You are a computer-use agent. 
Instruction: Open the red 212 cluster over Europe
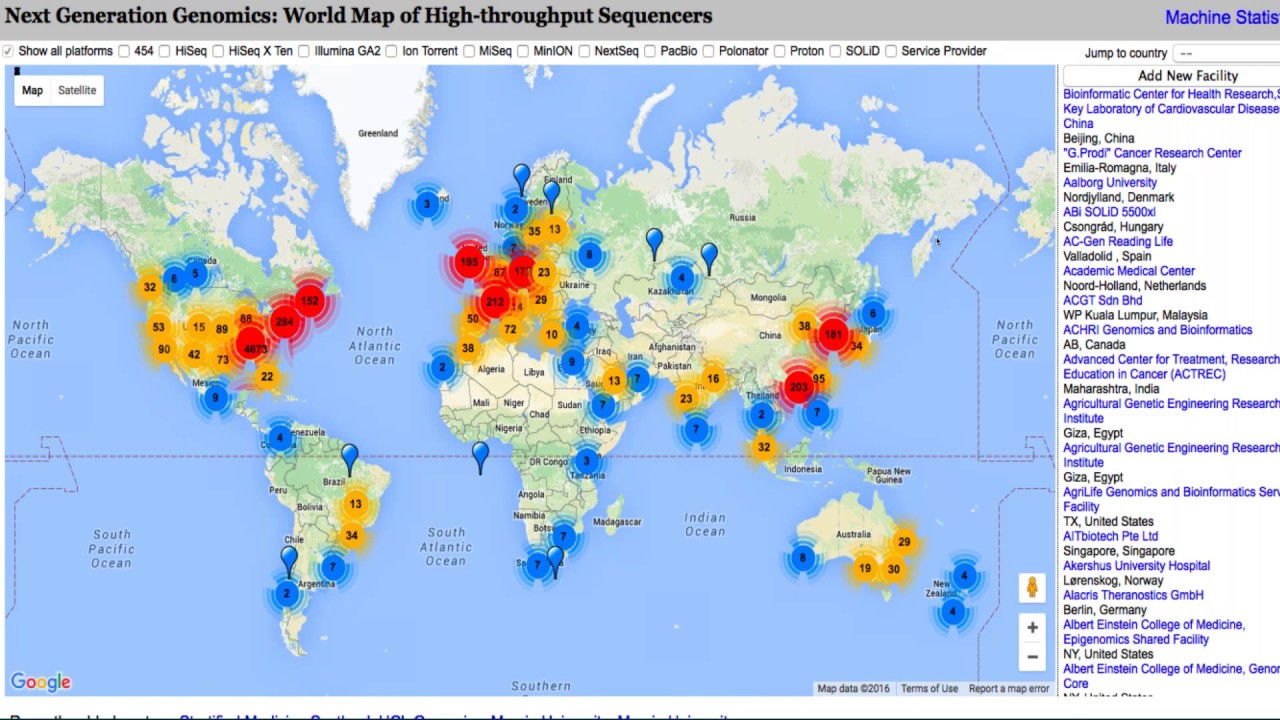[x=495, y=301]
